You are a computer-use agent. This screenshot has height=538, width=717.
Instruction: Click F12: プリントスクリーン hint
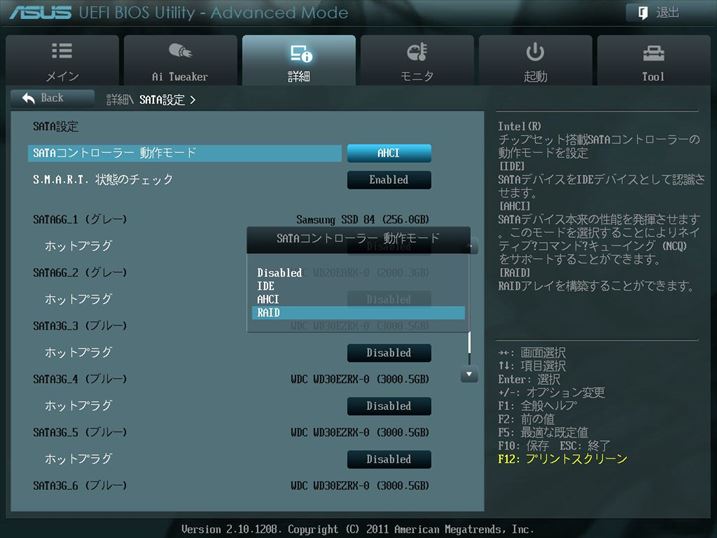[562, 459]
